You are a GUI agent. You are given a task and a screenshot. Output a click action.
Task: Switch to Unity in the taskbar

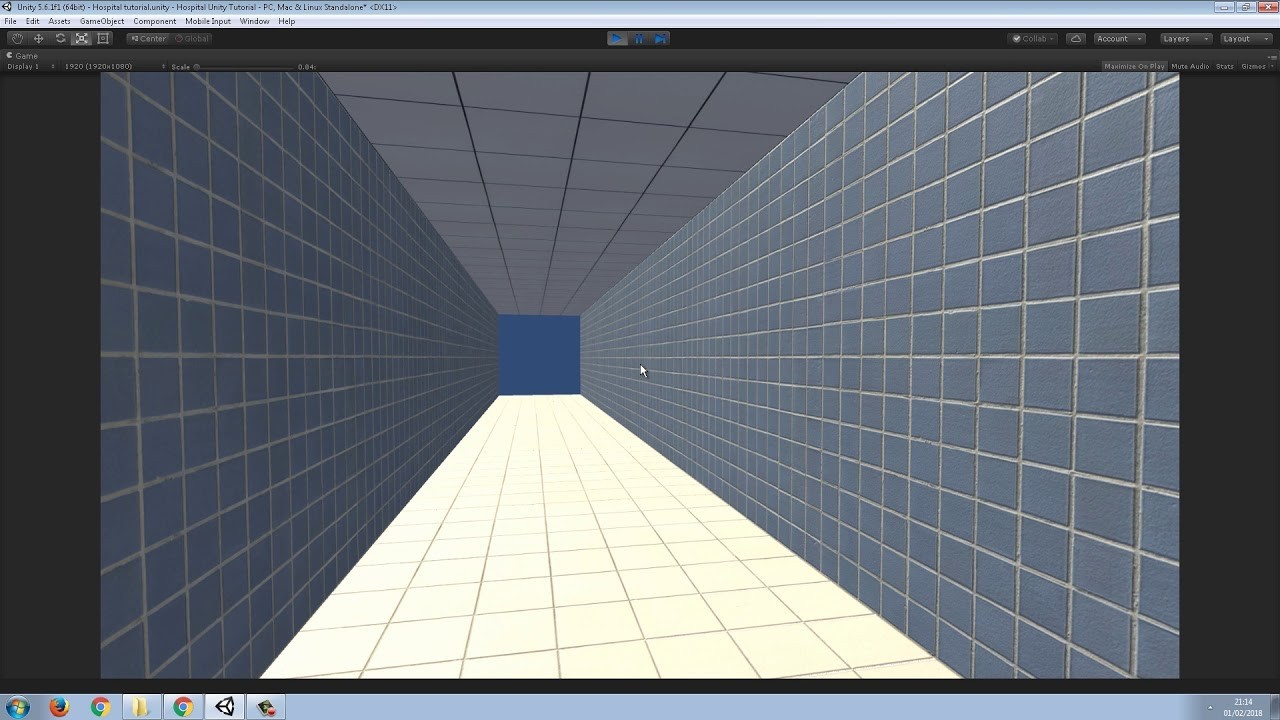[225, 707]
